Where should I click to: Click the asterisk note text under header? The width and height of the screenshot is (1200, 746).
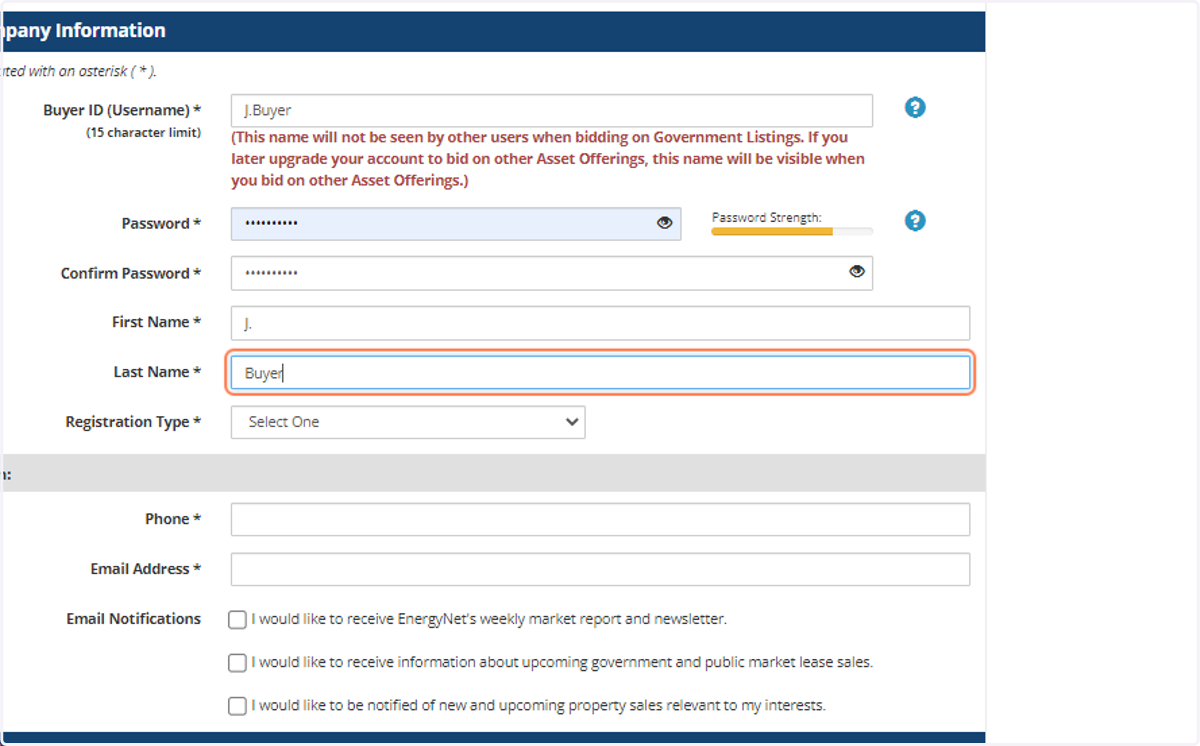click(79, 71)
